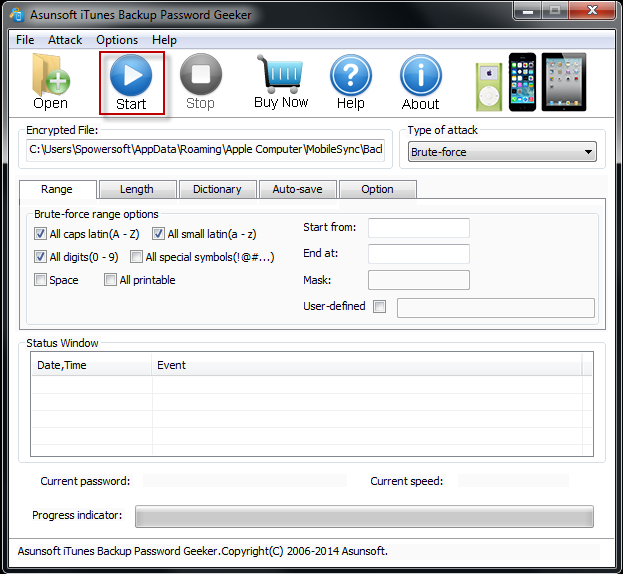Minimize the application window

coord(527,11)
